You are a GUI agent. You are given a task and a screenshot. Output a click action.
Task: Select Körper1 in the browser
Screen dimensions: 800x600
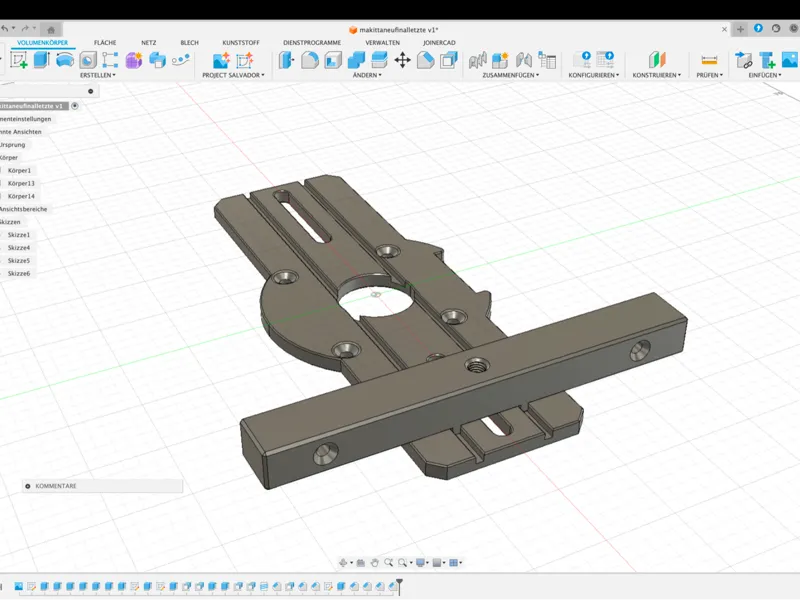(x=19, y=170)
